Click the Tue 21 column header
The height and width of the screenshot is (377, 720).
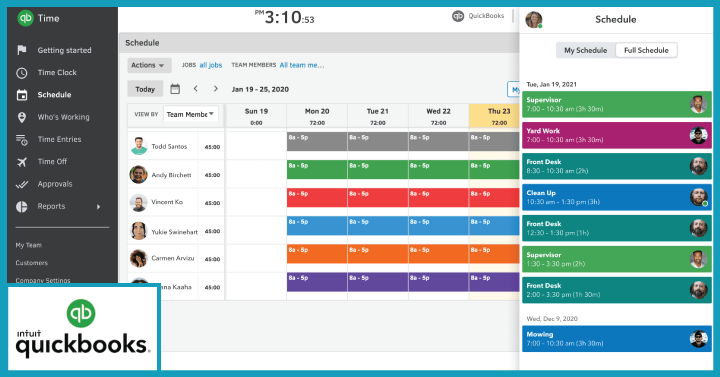[x=377, y=116]
